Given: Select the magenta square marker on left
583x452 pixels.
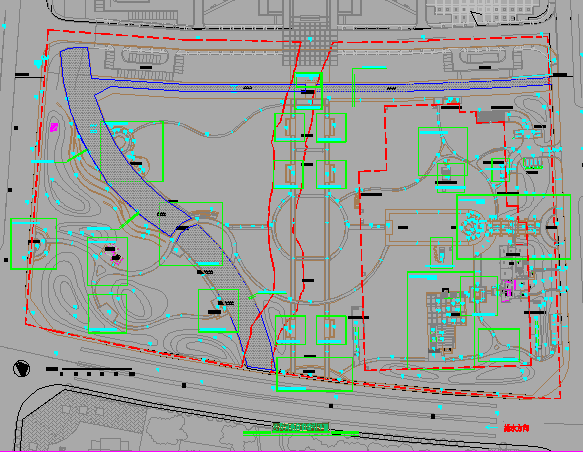Looking at the screenshot, I should 54,127.
